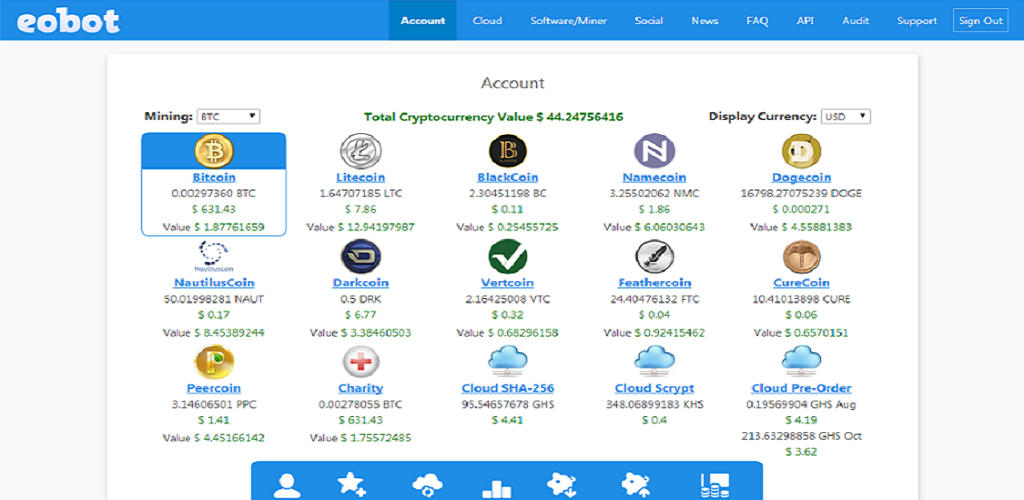Click the Vertcoin green checkmark icon
Screen dimensions: 1024x500
[x=507, y=257]
